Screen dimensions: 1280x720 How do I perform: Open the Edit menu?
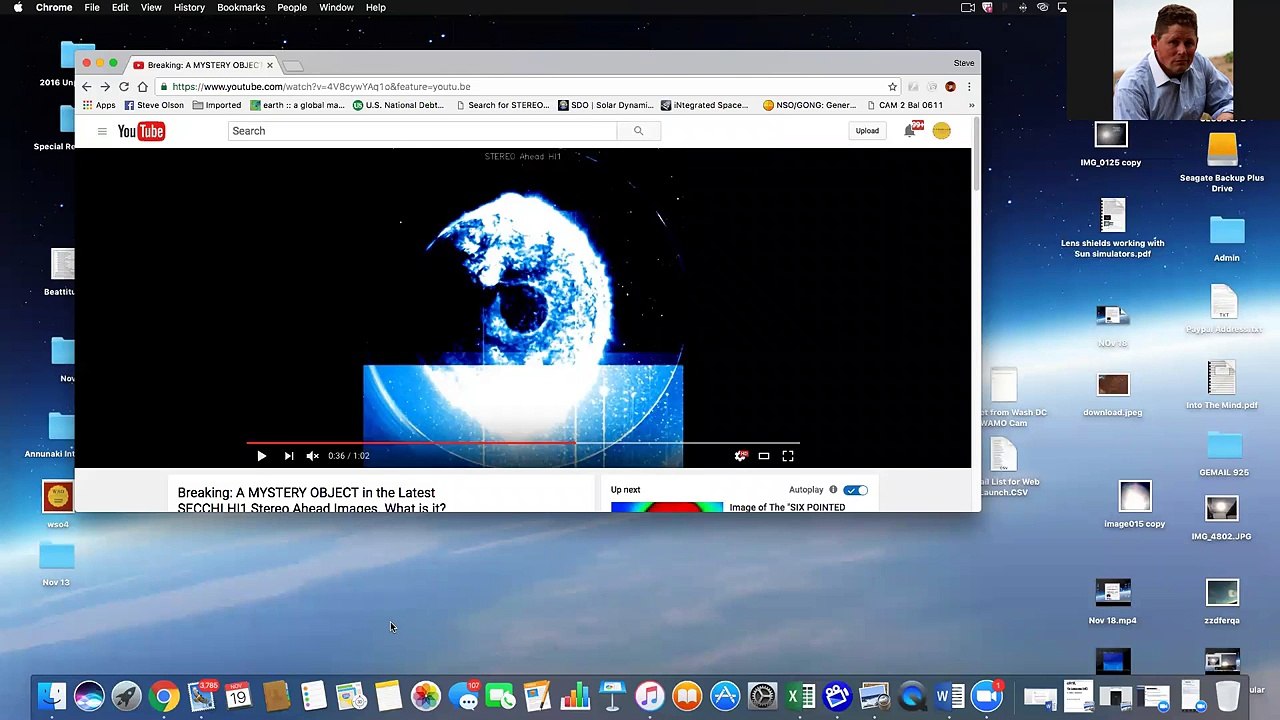pos(120,7)
